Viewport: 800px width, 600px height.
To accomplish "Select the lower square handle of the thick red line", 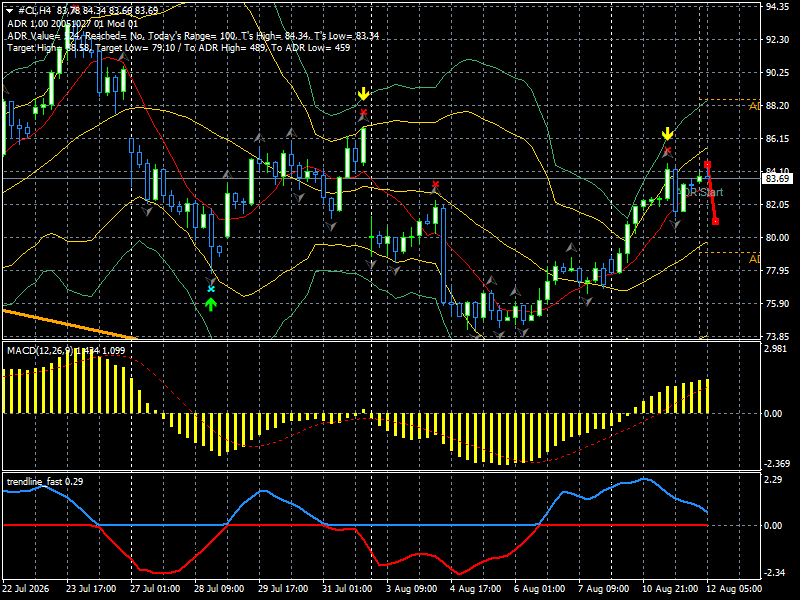I will click(x=715, y=221).
